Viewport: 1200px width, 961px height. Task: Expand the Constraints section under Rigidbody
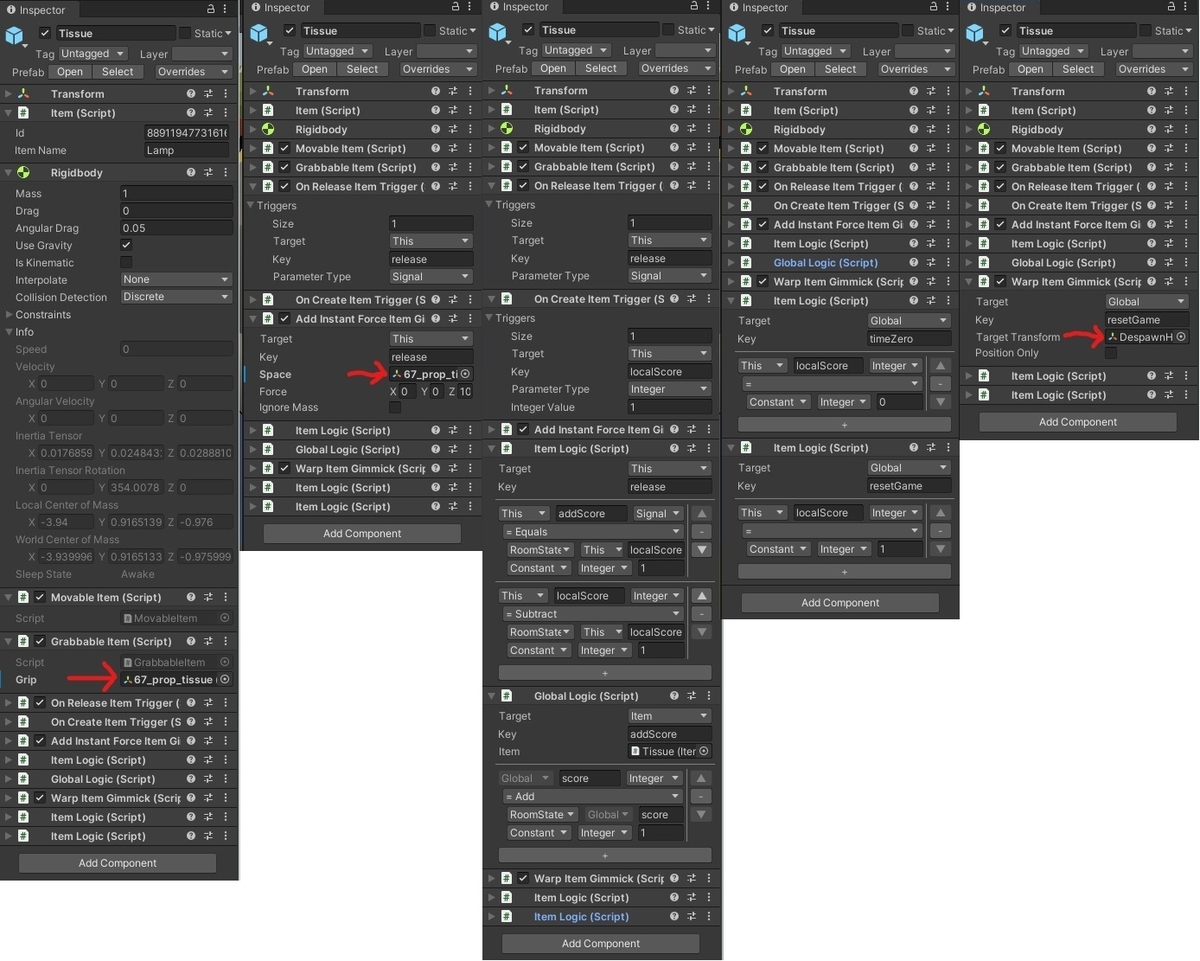pyautogui.click(x=9, y=315)
